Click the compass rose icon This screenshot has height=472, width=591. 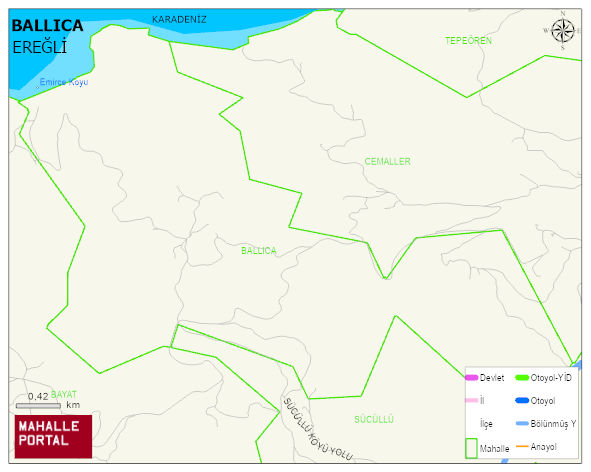coord(562,31)
